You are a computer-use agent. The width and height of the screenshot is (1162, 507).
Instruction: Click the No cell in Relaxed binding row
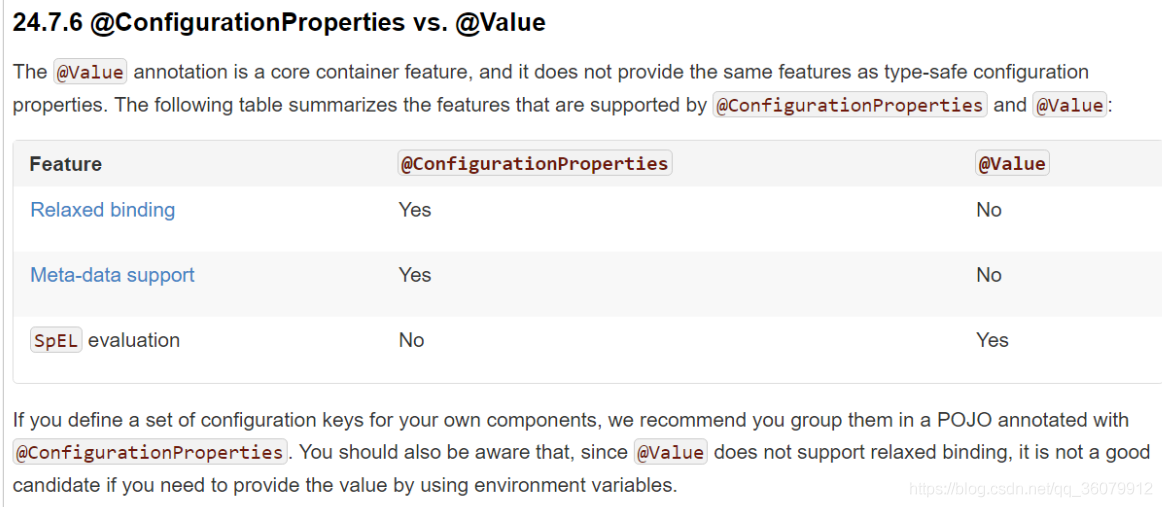[x=989, y=210]
